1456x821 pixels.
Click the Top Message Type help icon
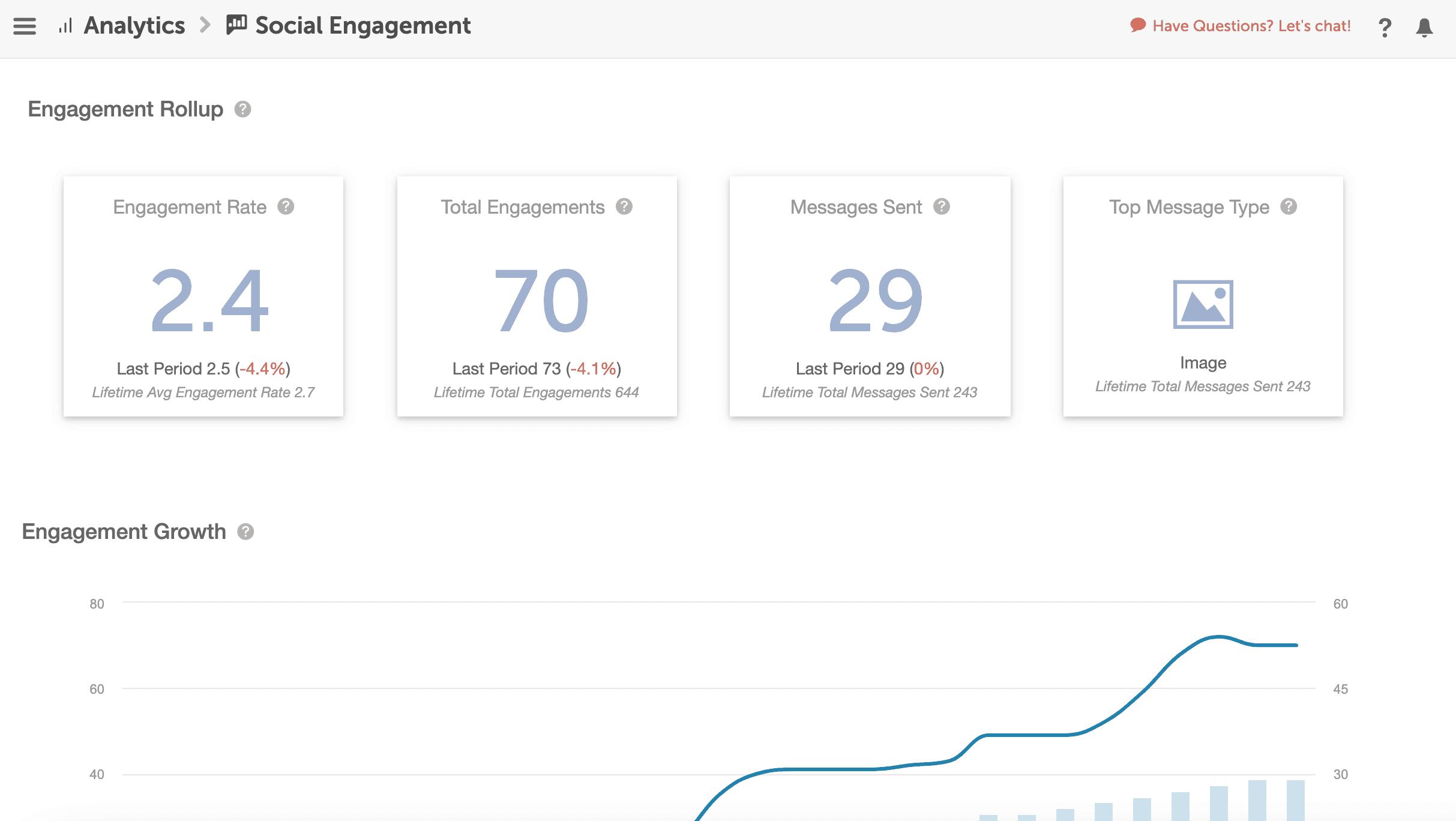coord(1288,206)
